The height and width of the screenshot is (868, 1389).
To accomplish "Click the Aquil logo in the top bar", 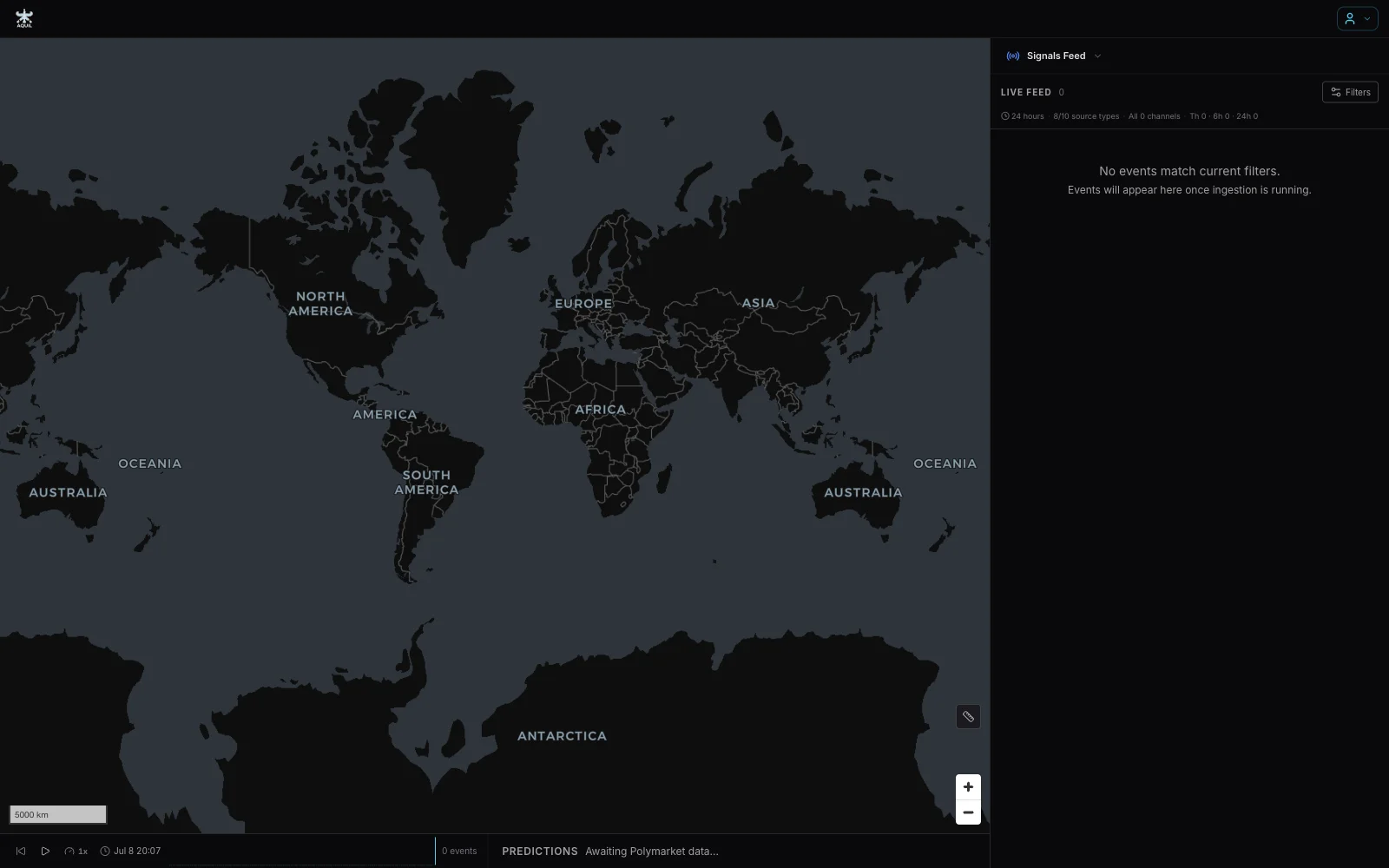I will [24, 18].
